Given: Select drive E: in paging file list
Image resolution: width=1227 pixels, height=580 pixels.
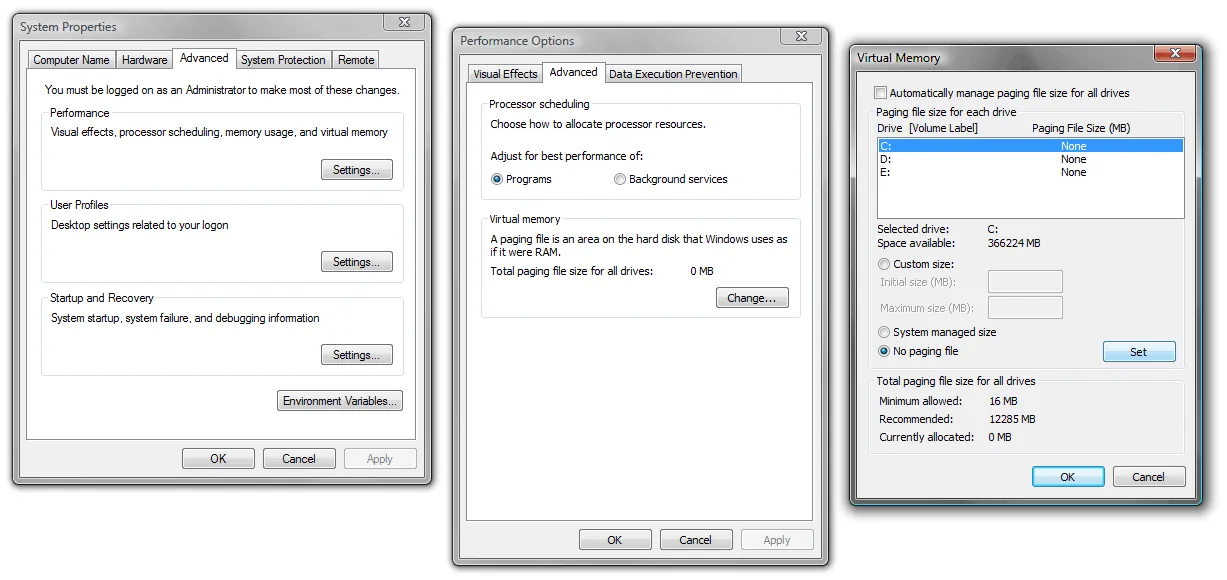Looking at the screenshot, I should tap(1030, 172).
